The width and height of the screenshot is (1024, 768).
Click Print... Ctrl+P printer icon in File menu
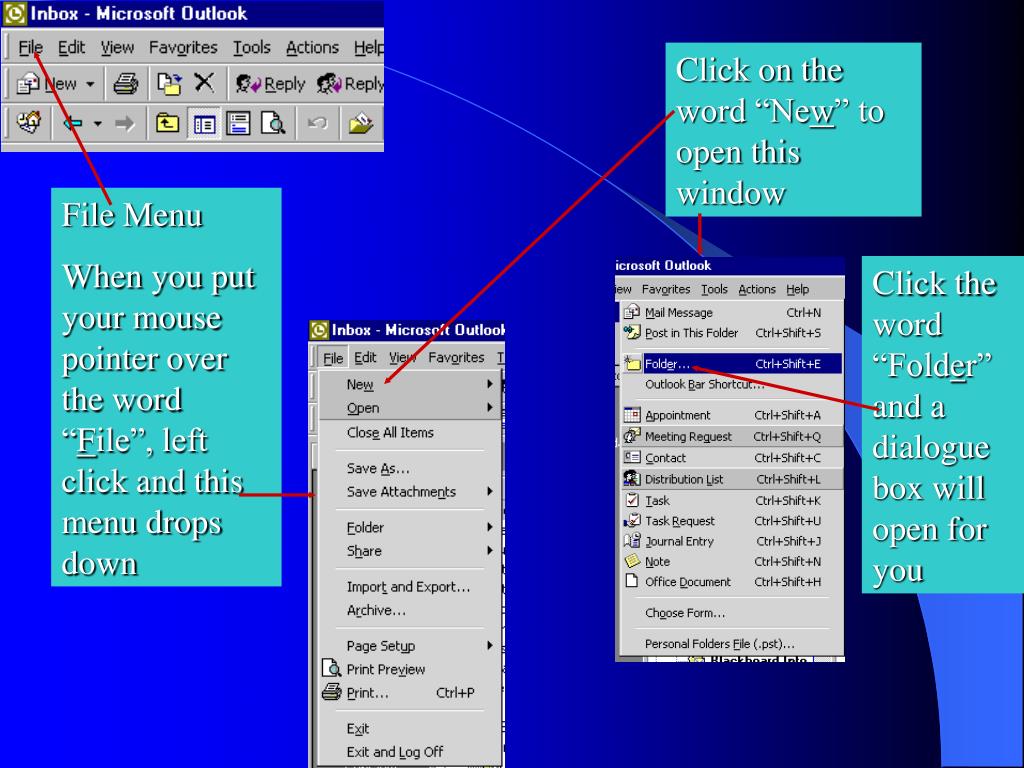[332, 692]
